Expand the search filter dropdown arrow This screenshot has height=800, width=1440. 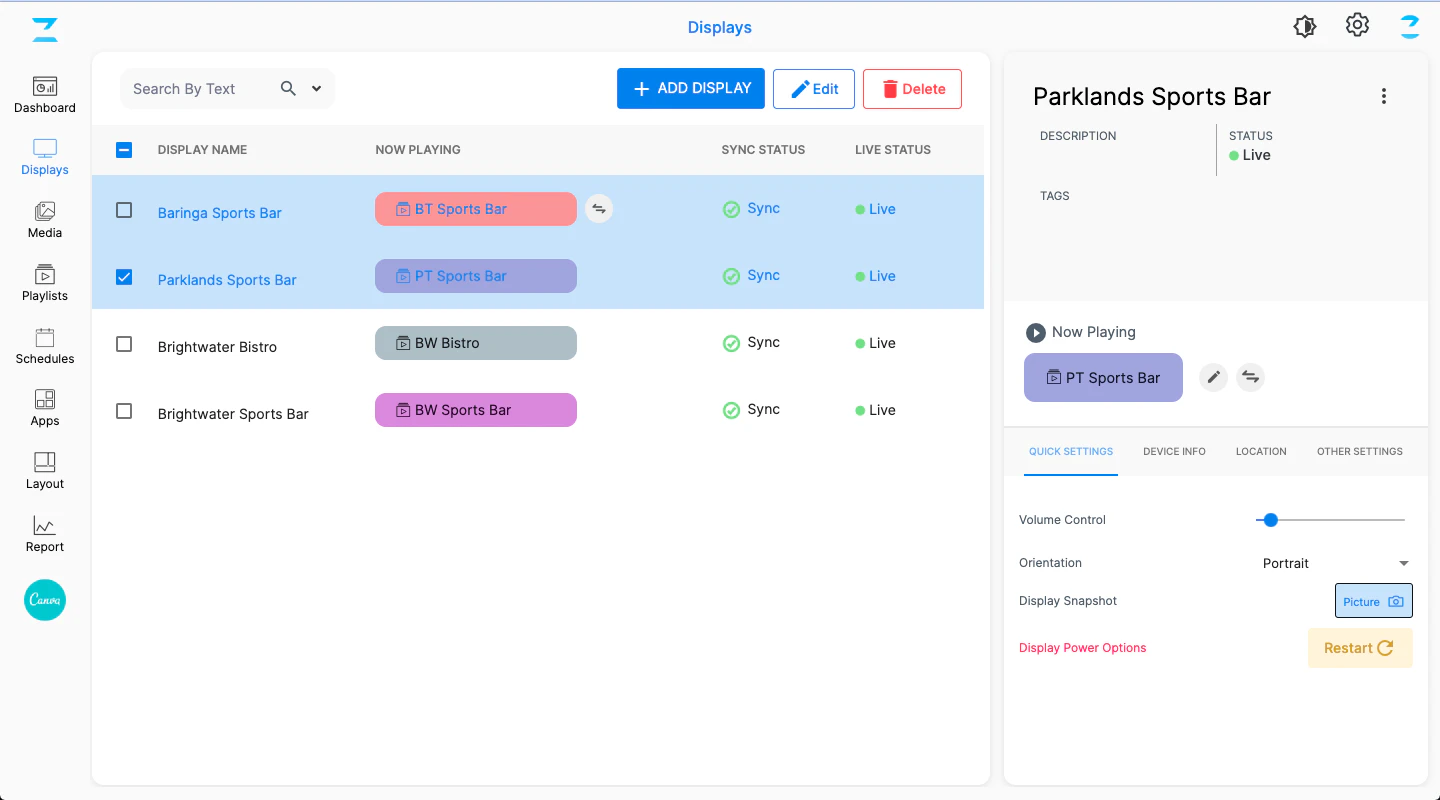coord(316,89)
